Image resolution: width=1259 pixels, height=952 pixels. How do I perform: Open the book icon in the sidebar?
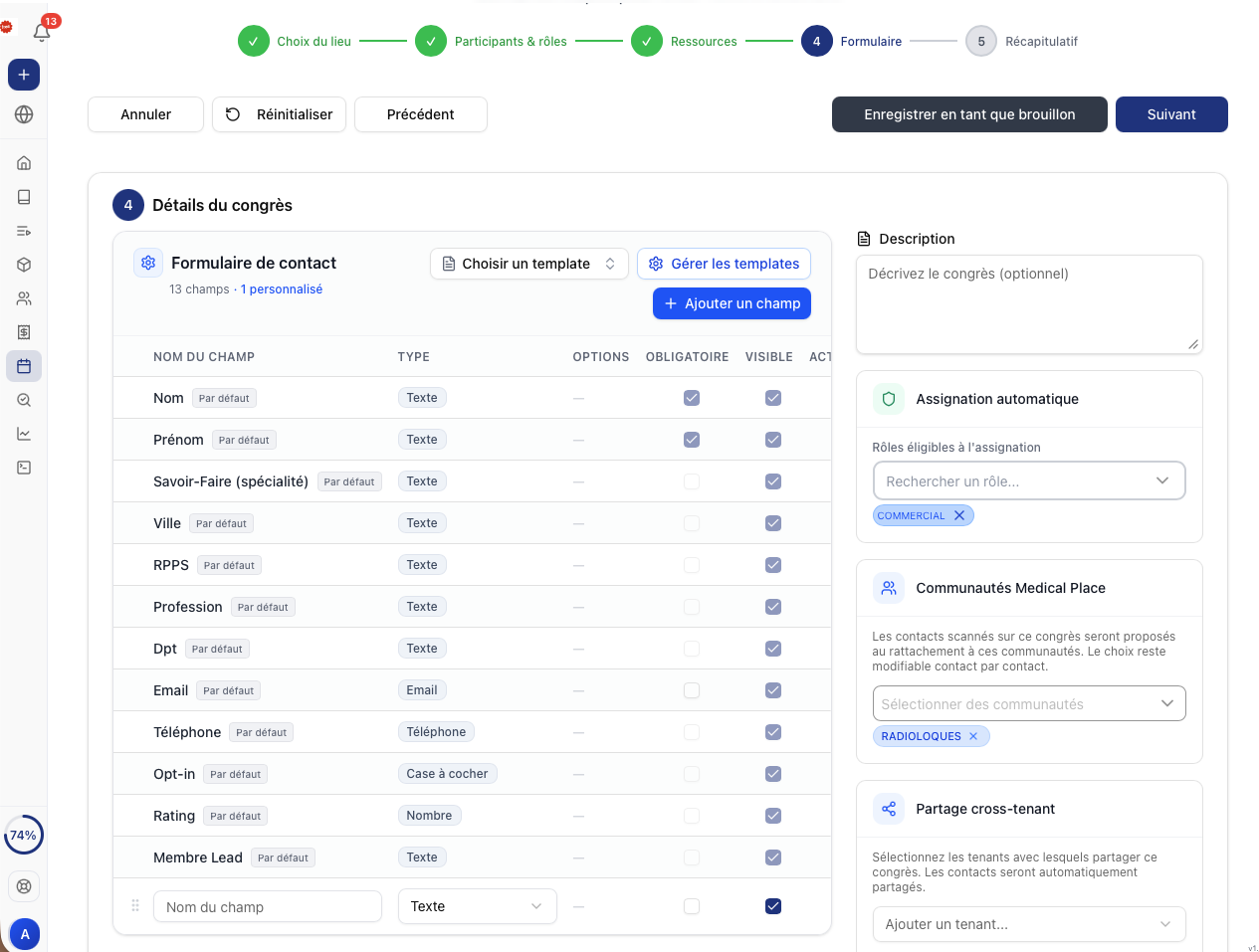24,197
